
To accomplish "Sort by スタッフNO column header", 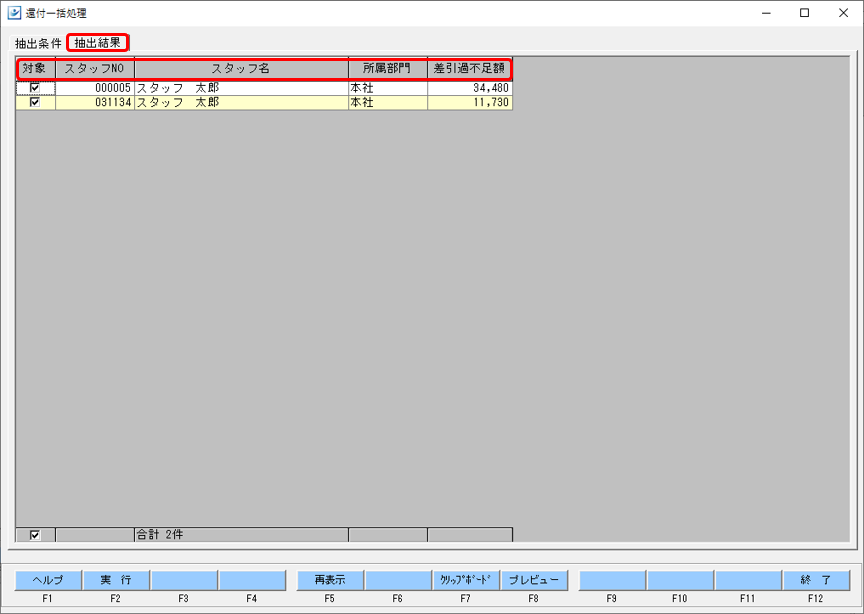I will 95,69.
